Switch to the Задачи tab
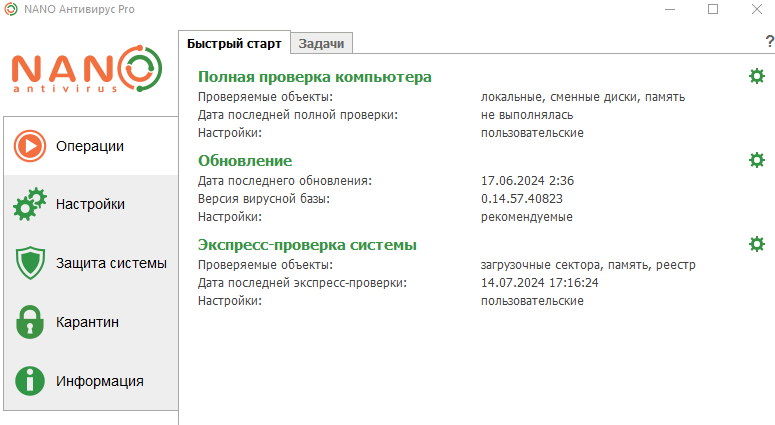The image size is (775, 425). (321, 43)
